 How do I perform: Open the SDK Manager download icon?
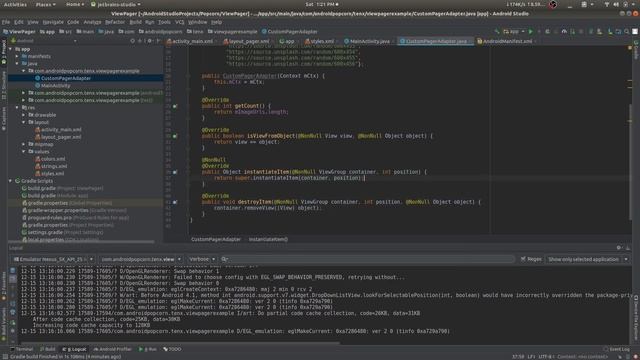click(610, 31)
